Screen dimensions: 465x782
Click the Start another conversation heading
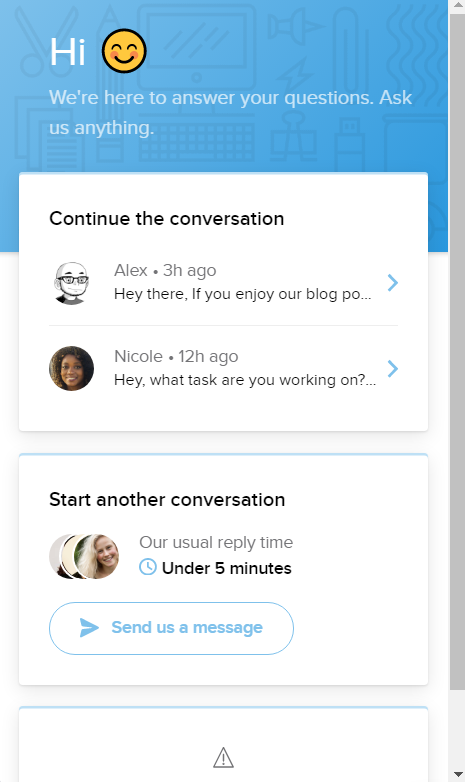(167, 499)
